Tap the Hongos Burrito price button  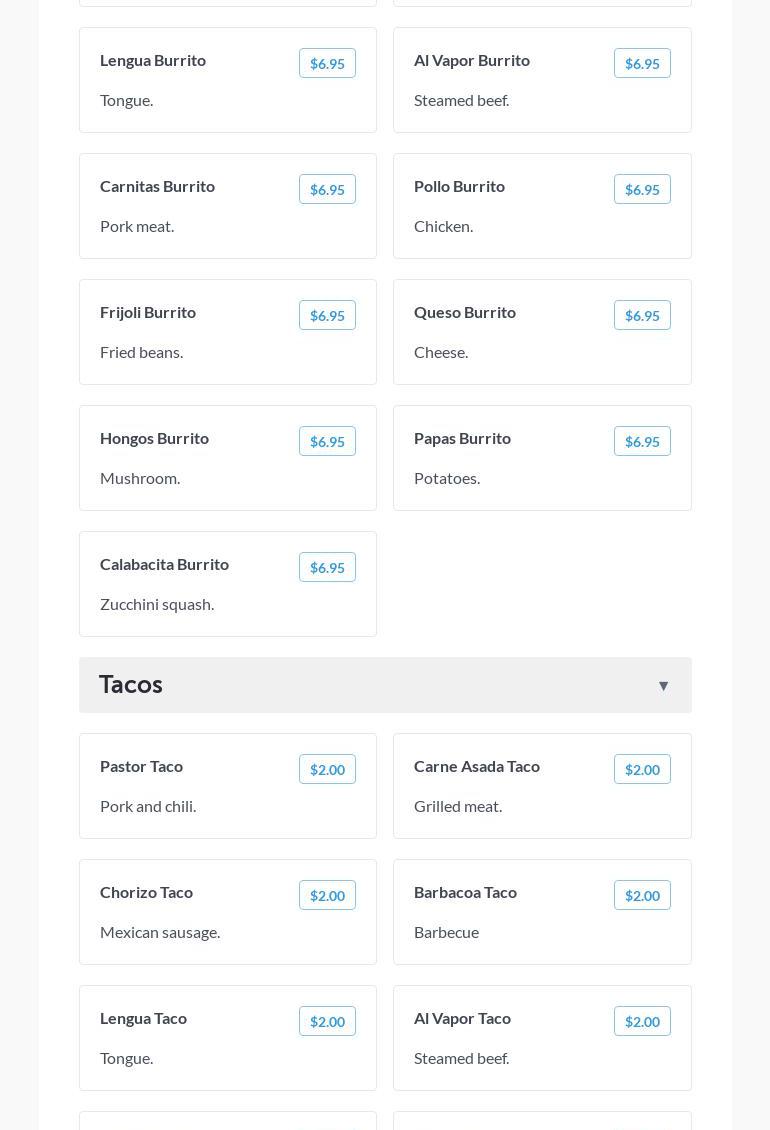pyautogui.click(x=327, y=441)
